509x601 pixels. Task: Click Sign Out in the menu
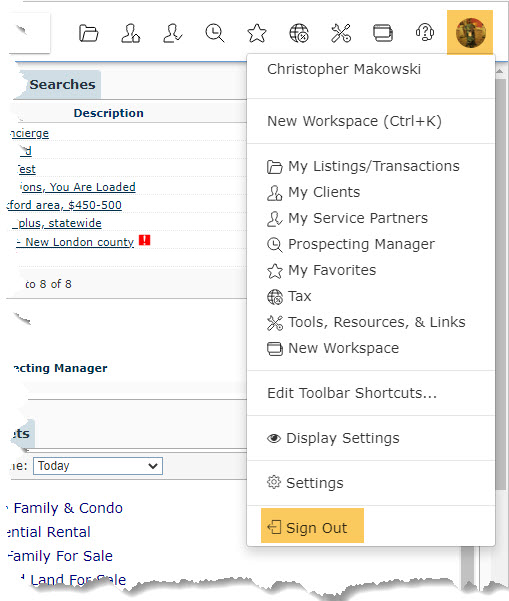coord(312,528)
